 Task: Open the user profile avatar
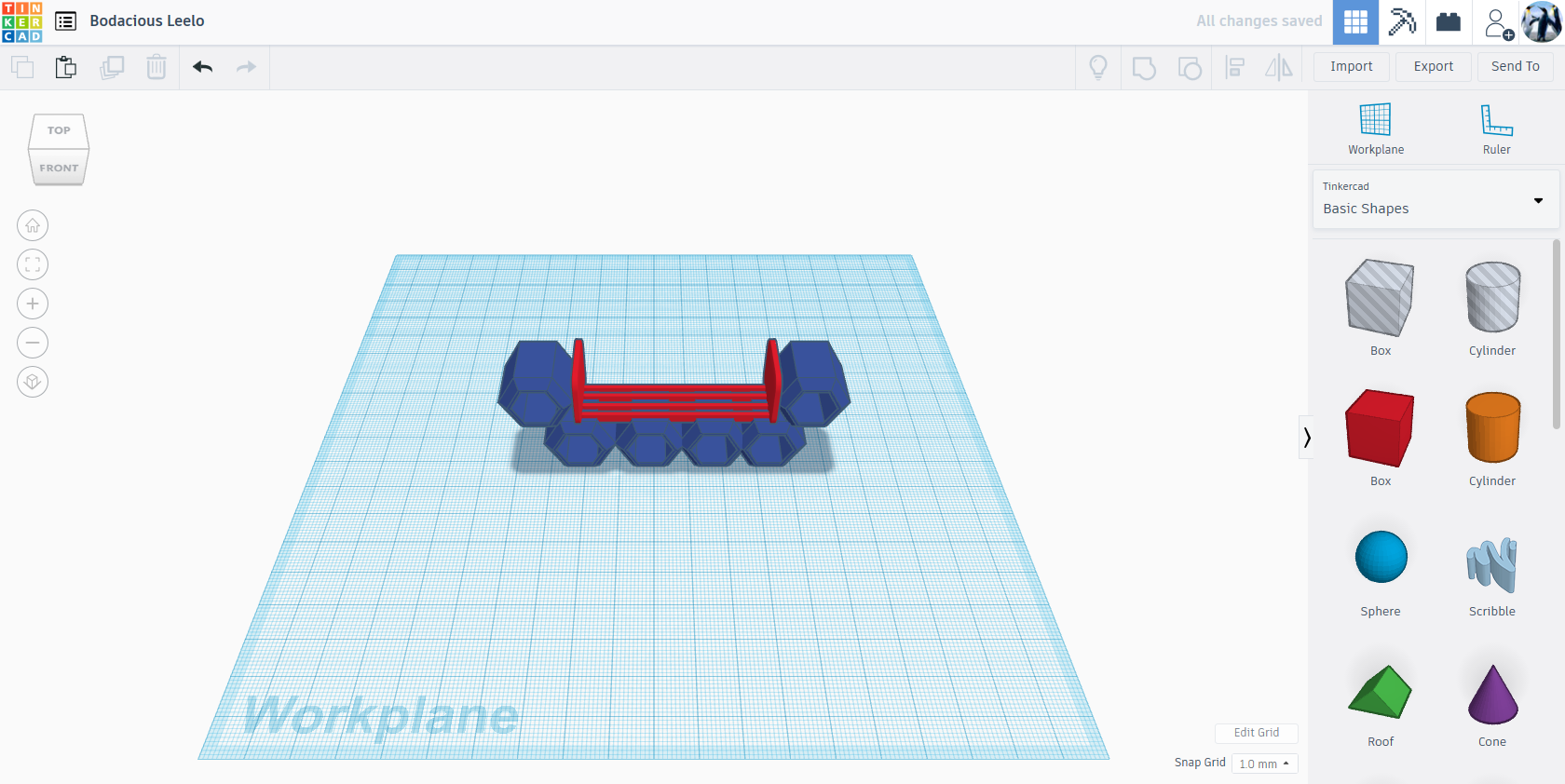(1542, 22)
